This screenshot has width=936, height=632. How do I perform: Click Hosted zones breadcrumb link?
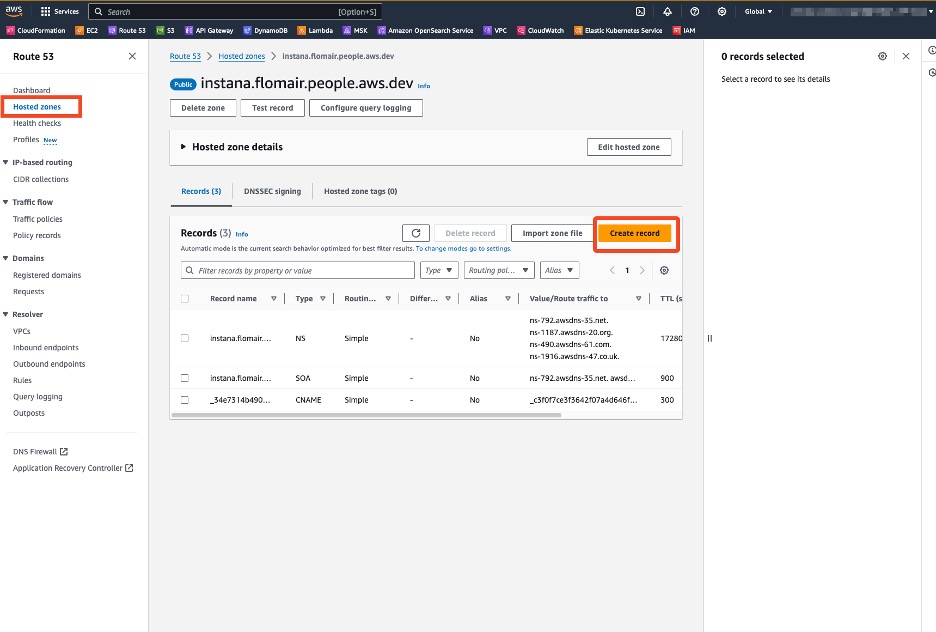tap(242, 56)
